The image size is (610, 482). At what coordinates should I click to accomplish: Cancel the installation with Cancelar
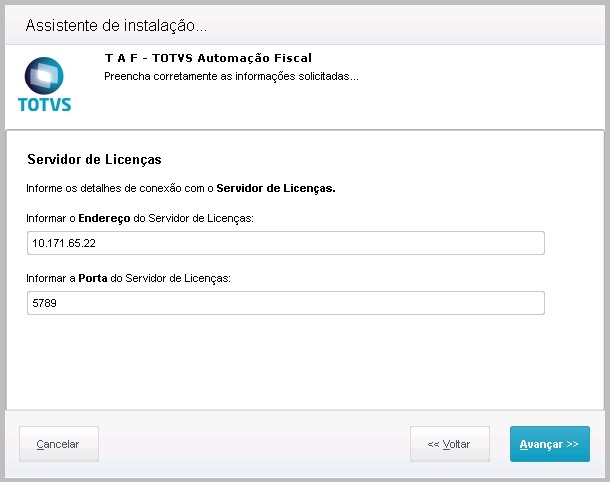pyautogui.click(x=59, y=444)
